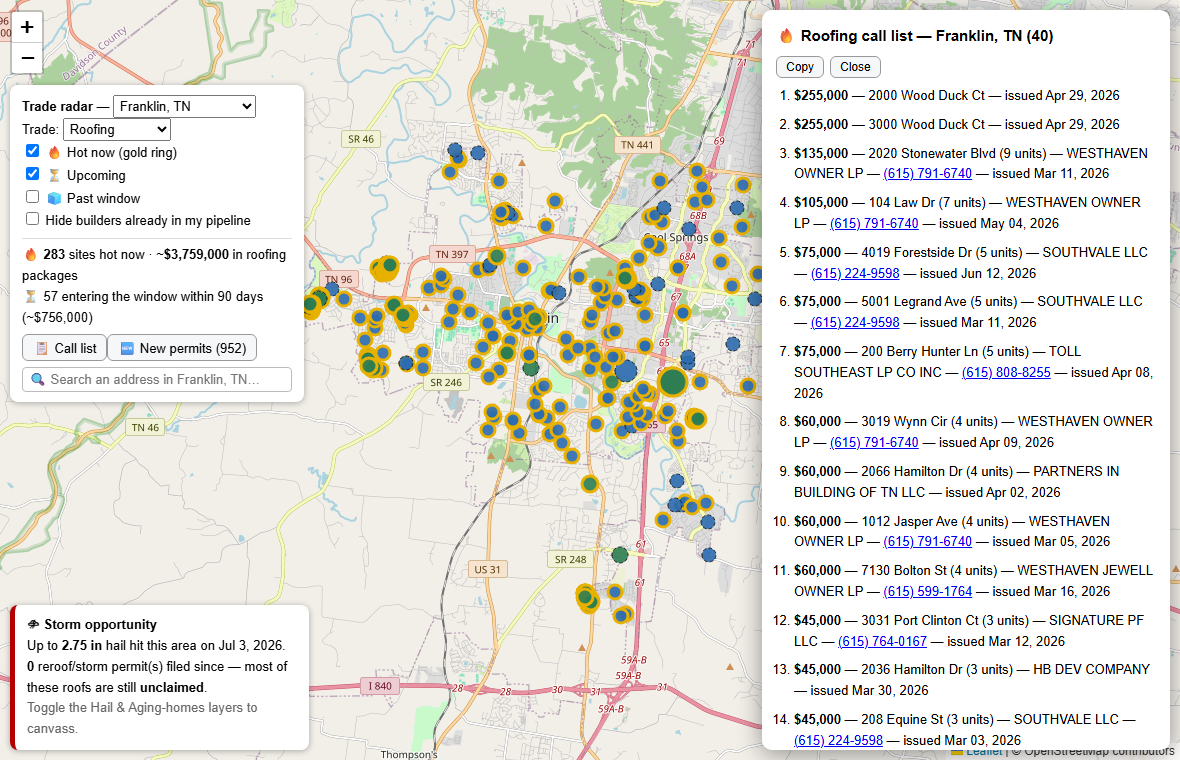Enable the Past window checkbox

32,197
